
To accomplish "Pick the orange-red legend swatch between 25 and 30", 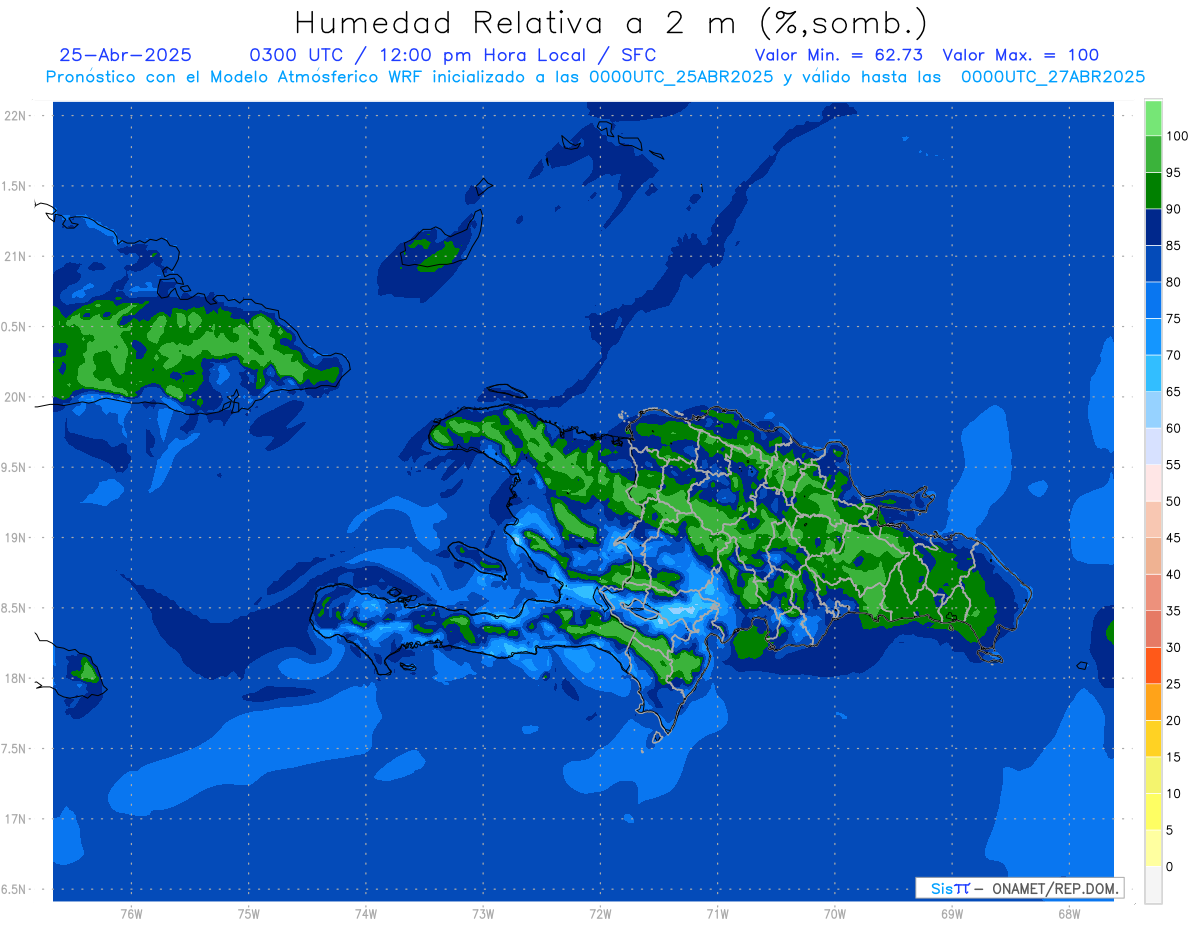I will pyautogui.click(x=1153, y=666).
